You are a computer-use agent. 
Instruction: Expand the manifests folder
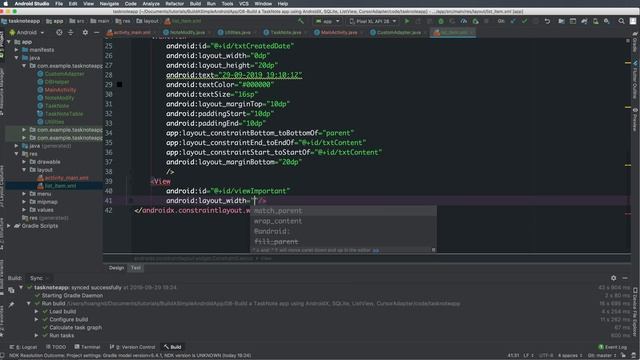pos(17,50)
